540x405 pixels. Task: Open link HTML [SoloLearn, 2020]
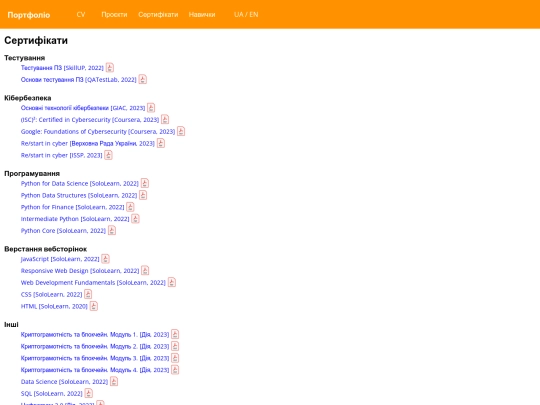pos(54,306)
